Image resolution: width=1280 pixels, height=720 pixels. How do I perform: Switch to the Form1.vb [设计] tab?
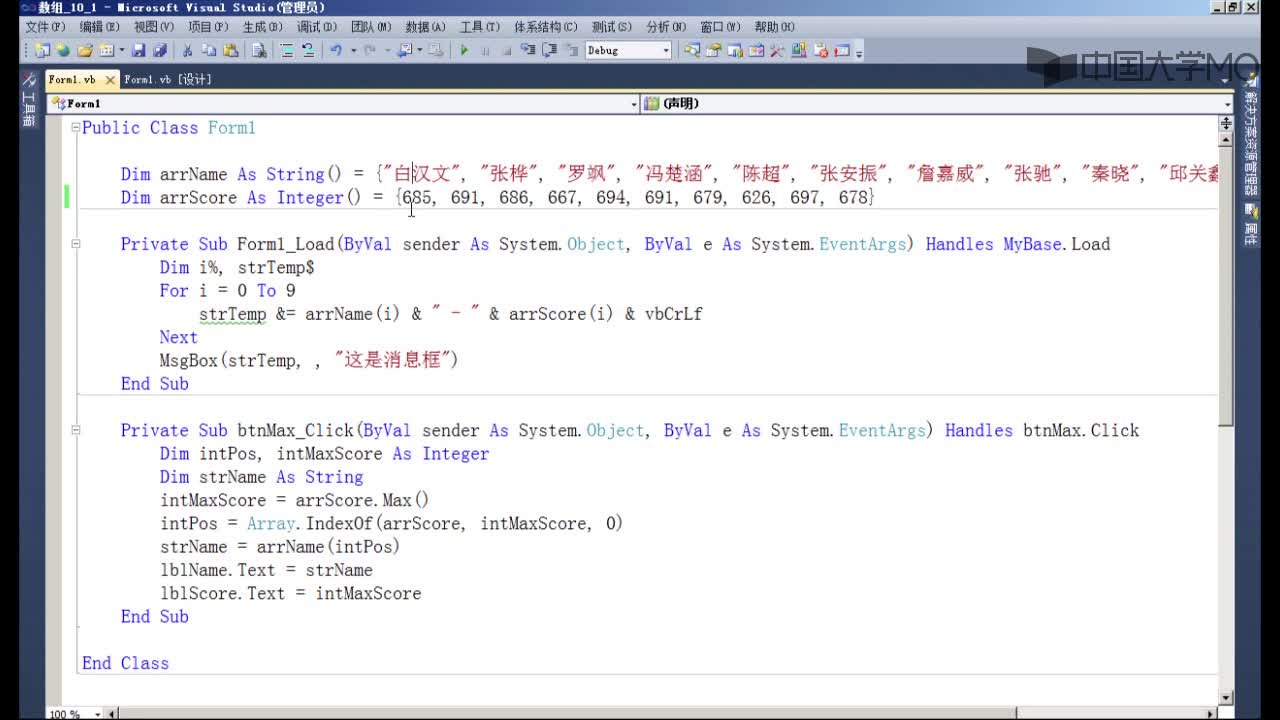tap(167, 80)
